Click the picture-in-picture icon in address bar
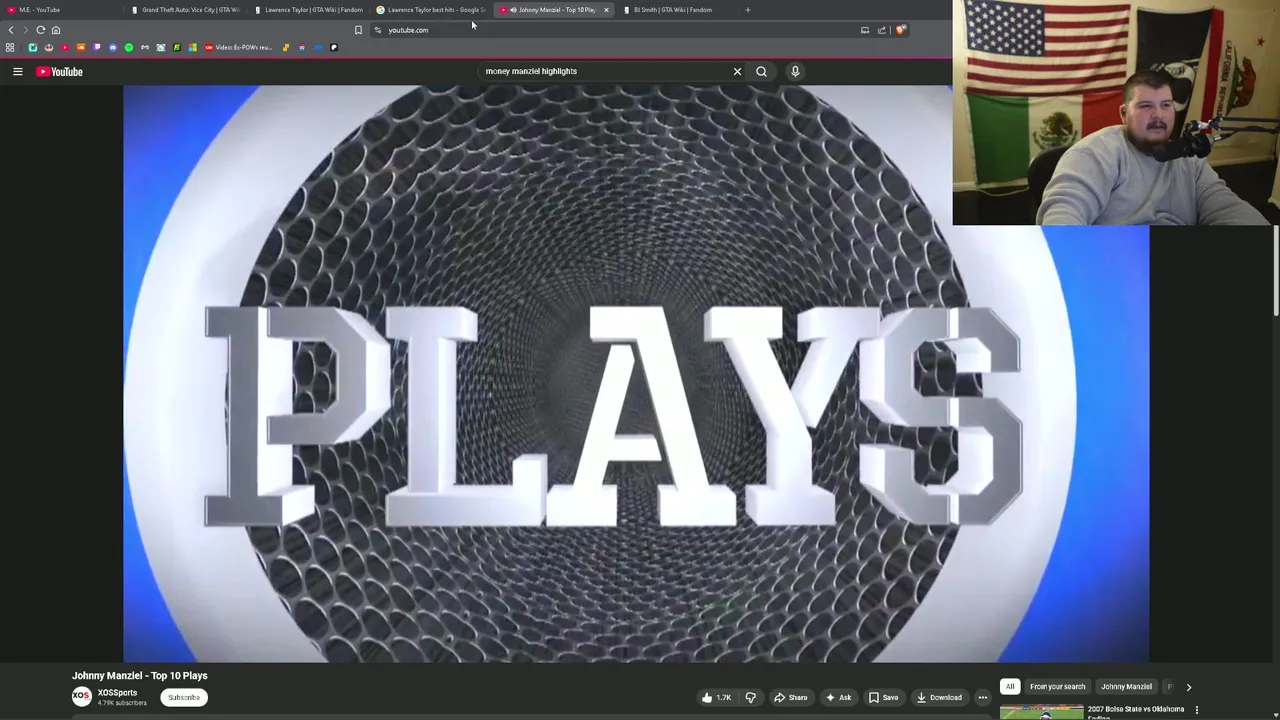The width and height of the screenshot is (1280, 720). [865, 30]
